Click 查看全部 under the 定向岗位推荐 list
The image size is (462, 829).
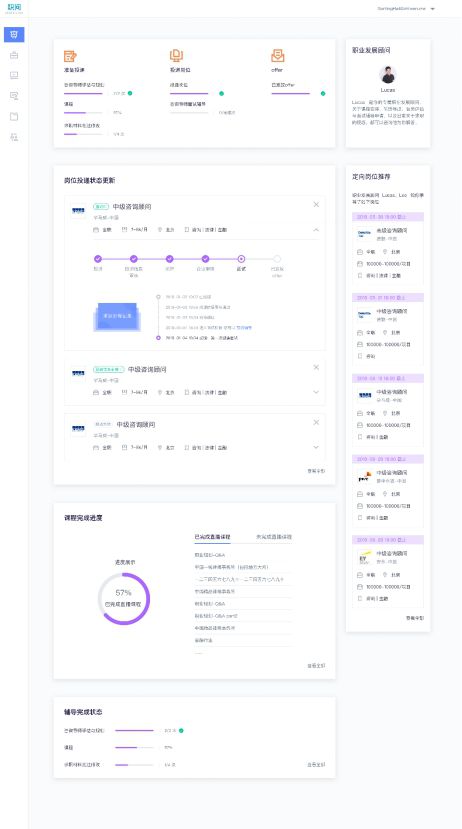pyautogui.click(x=415, y=618)
